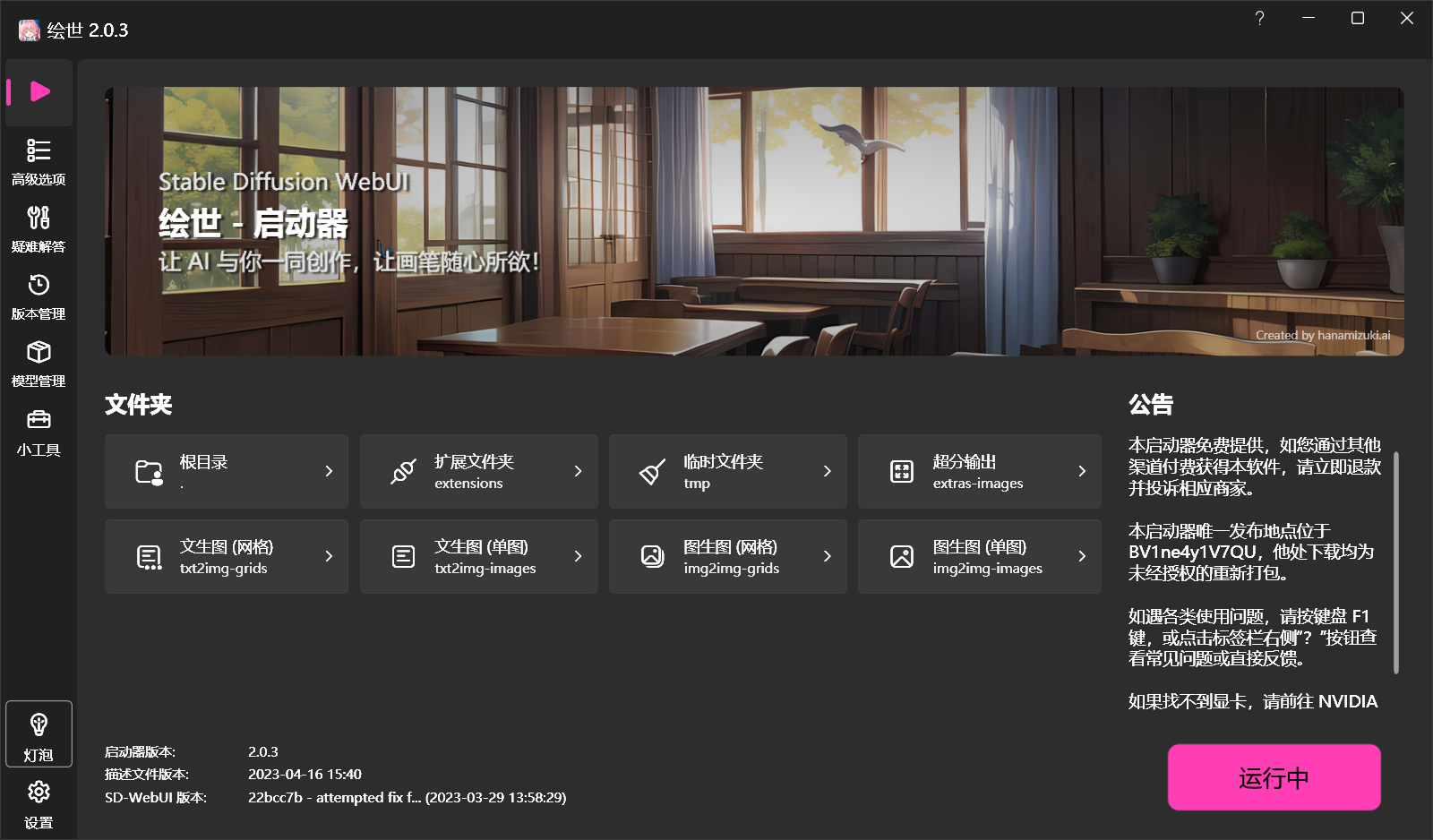1433x840 pixels.
Task: Open the 根目录 root folder
Action: tap(226, 471)
